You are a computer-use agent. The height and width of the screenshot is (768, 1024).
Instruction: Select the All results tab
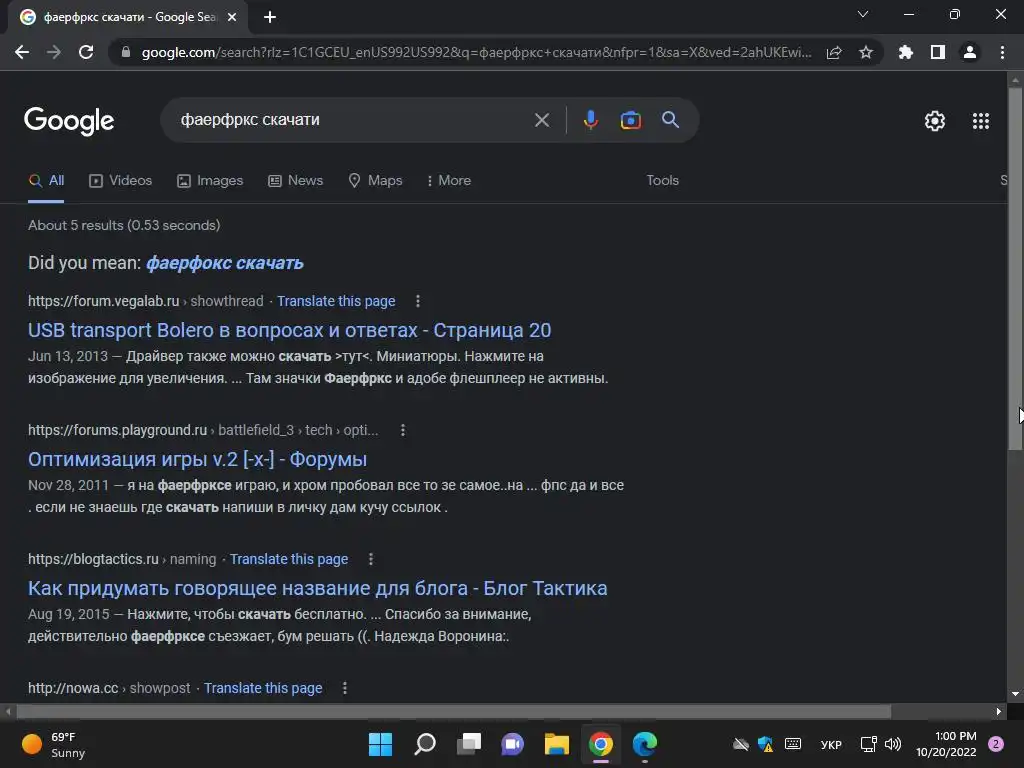point(46,180)
